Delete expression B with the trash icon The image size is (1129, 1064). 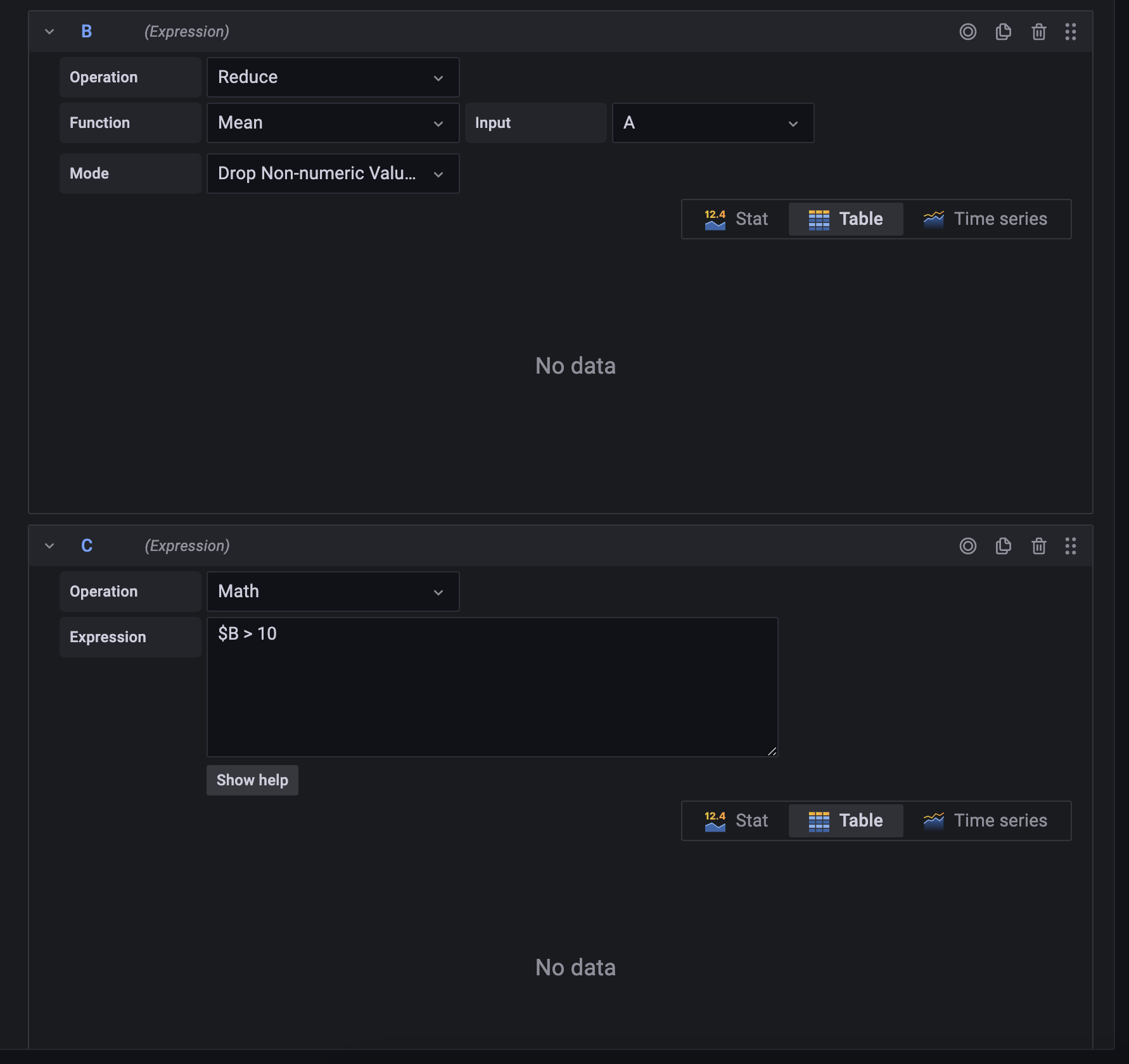[1039, 31]
